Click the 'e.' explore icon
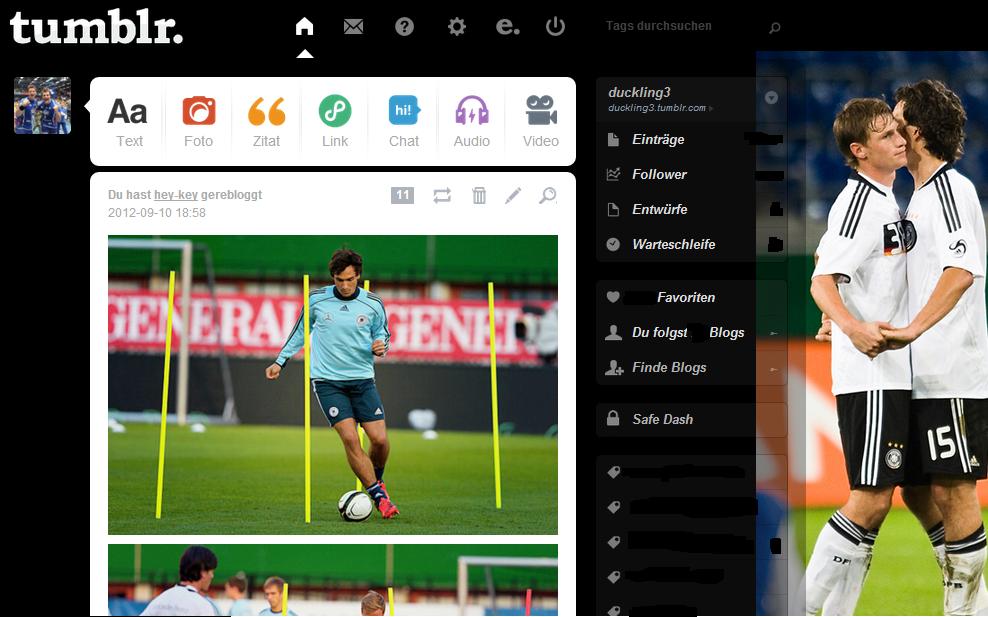The image size is (988, 617). 508,26
